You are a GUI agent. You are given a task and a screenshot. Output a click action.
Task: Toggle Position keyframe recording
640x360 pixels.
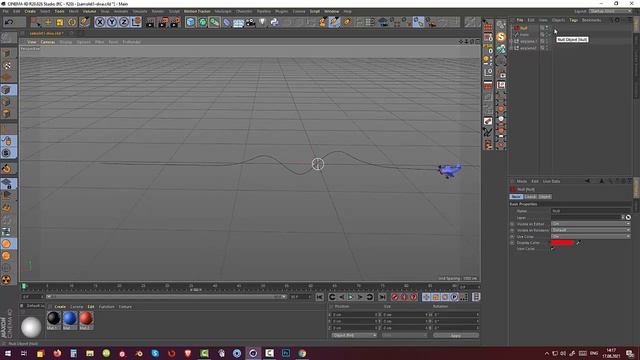pos(426,297)
